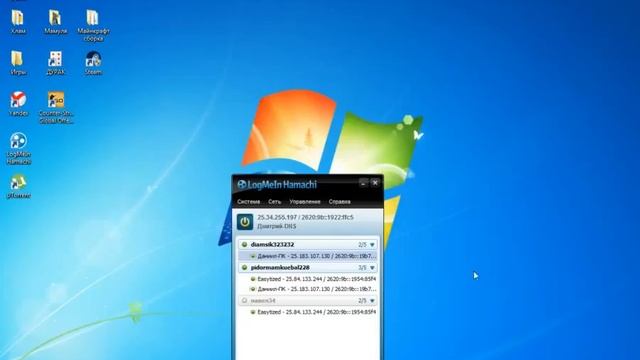This screenshot has height=360, width=640.
Task: Toggle the offline network's hollow status circle
Action: tap(244, 300)
